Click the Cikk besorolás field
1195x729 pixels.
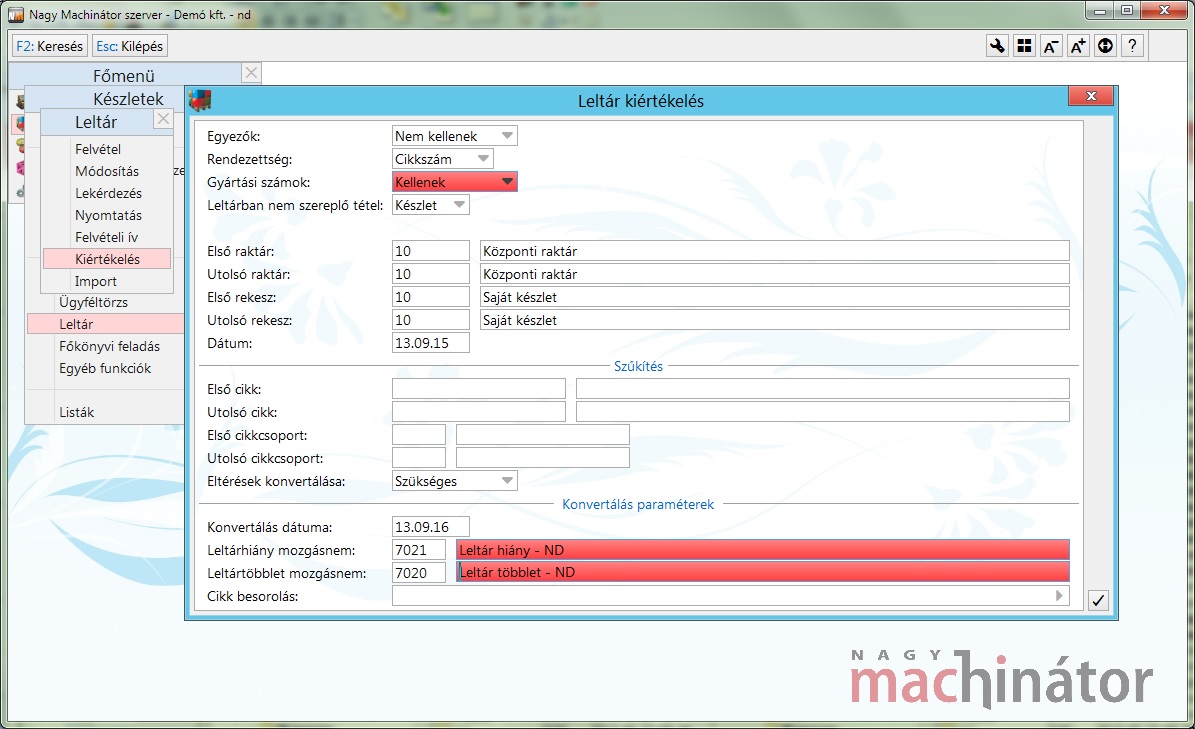pyautogui.click(x=730, y=596)
